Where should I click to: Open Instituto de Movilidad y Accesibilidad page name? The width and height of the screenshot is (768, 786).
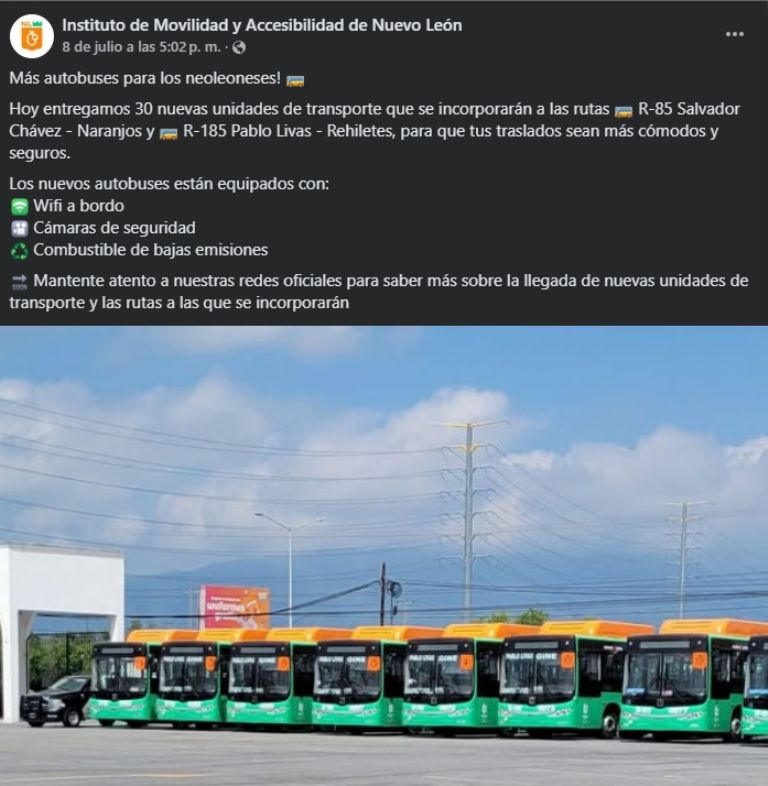point(262,25)
